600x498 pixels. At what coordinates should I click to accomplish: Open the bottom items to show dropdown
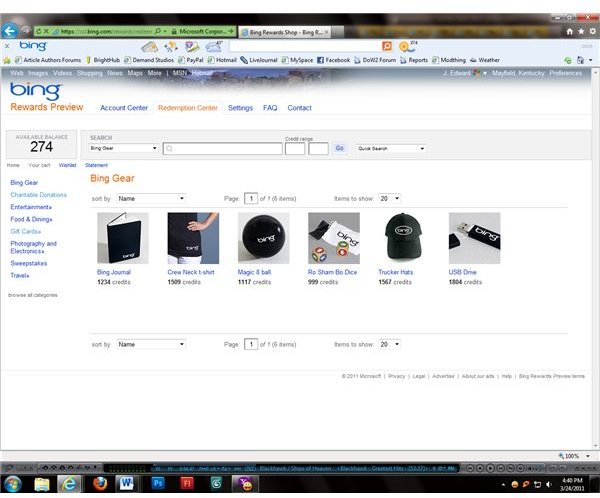coord(390,344)
